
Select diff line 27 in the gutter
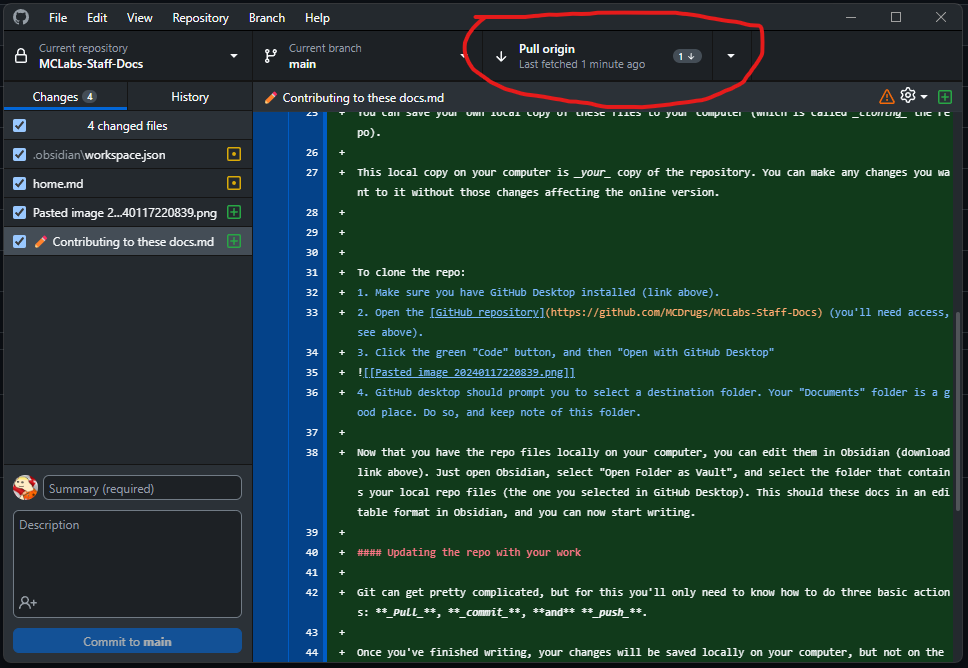coord(312,172)
